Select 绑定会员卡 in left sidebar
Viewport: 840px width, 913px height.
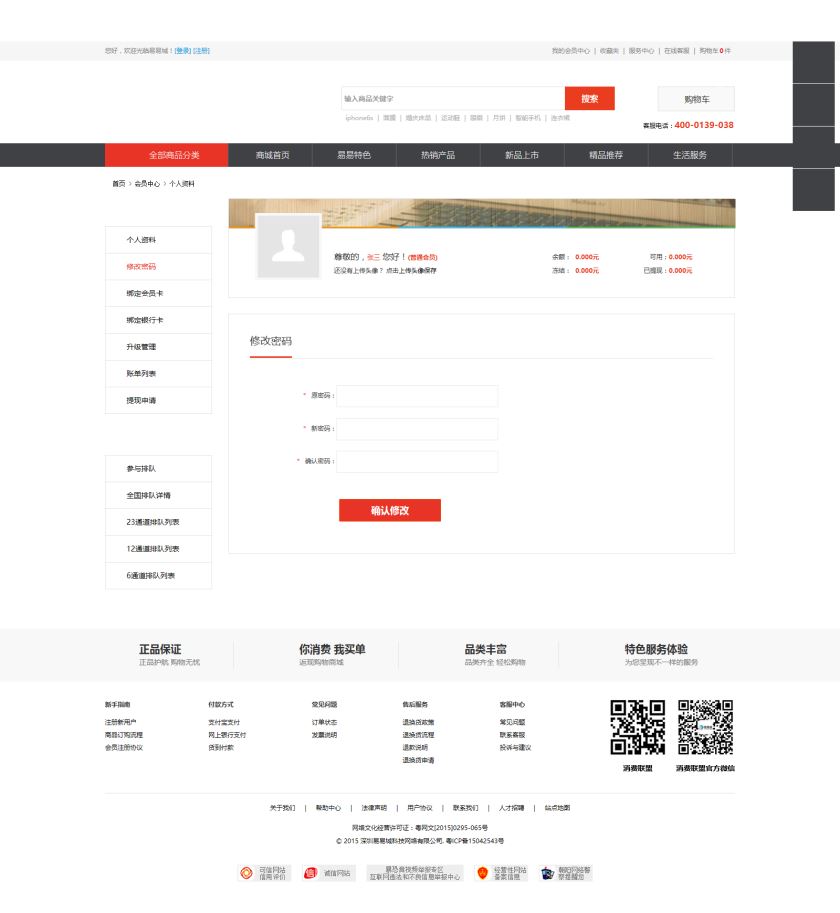click(158, 293)
